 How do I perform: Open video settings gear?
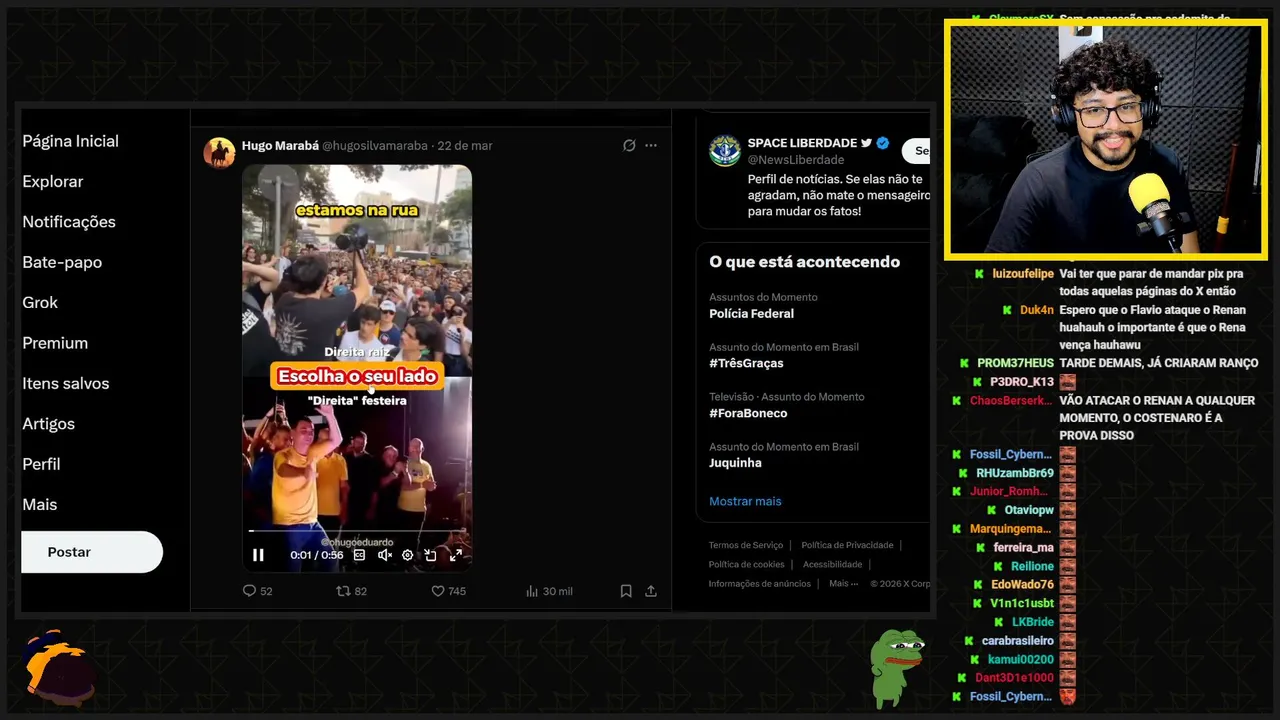pos(407,555)
